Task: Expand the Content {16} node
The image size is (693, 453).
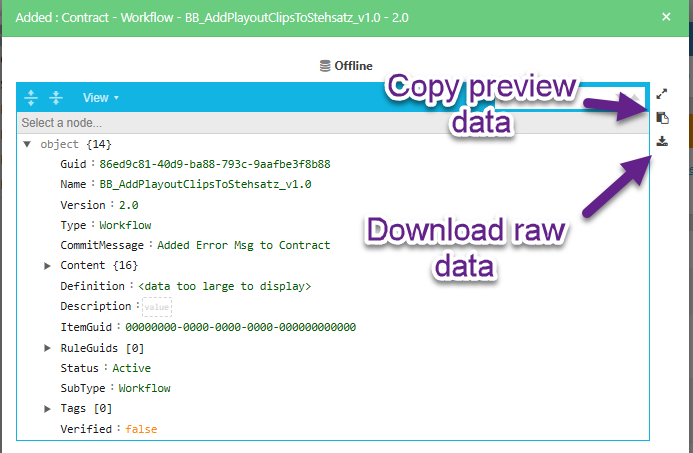Action: (x=47, y=265)
